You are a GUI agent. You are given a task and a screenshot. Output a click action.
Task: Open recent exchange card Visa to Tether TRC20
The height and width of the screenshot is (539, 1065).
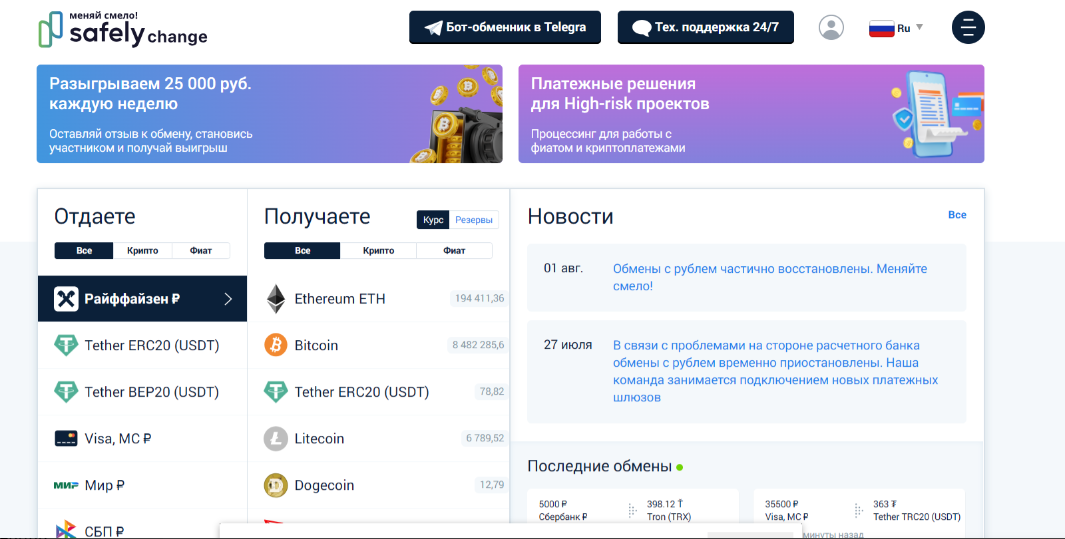tap(859, 513)
